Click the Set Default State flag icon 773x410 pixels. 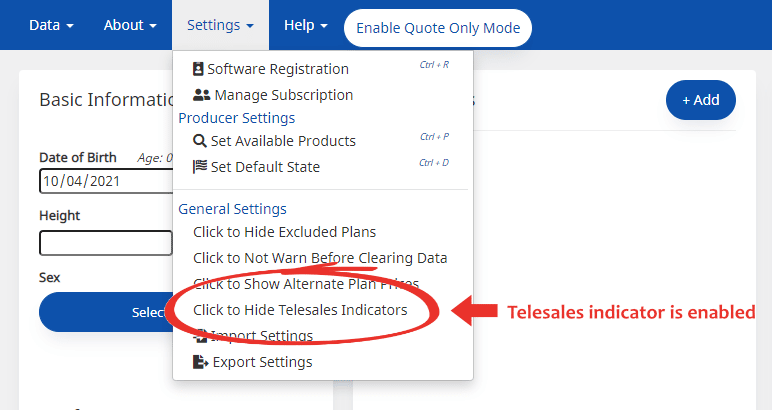tap(199, 167)
